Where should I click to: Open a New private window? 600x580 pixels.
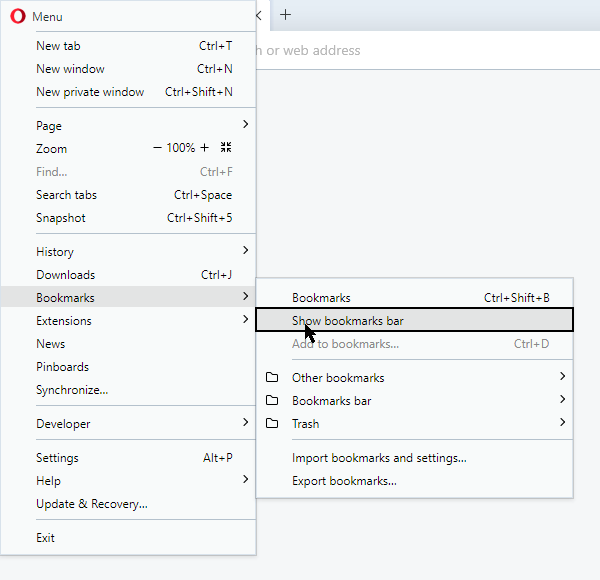click(x=128, y=92)
